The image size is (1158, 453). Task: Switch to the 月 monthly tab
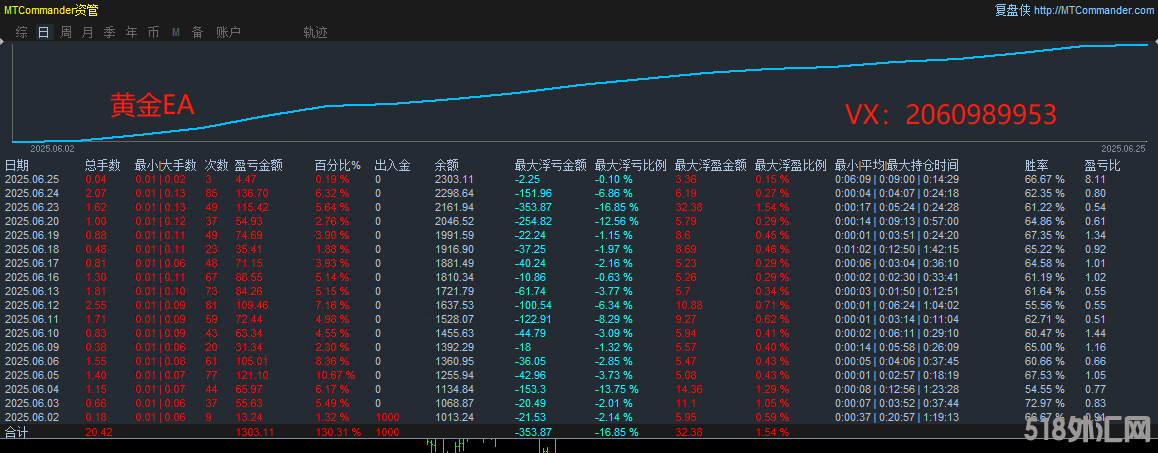click(88, 33)
